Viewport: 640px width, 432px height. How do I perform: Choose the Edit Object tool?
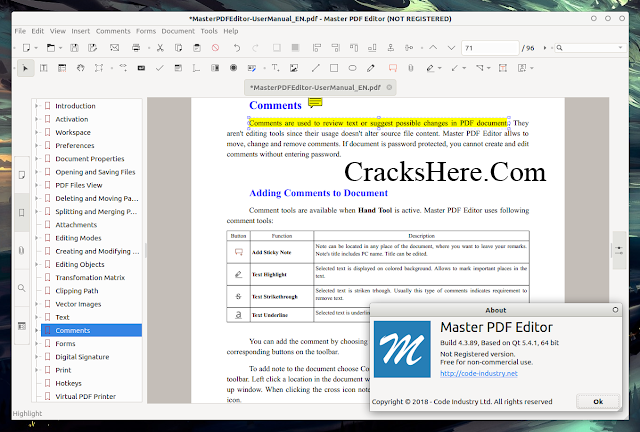(x=99, y=68)
